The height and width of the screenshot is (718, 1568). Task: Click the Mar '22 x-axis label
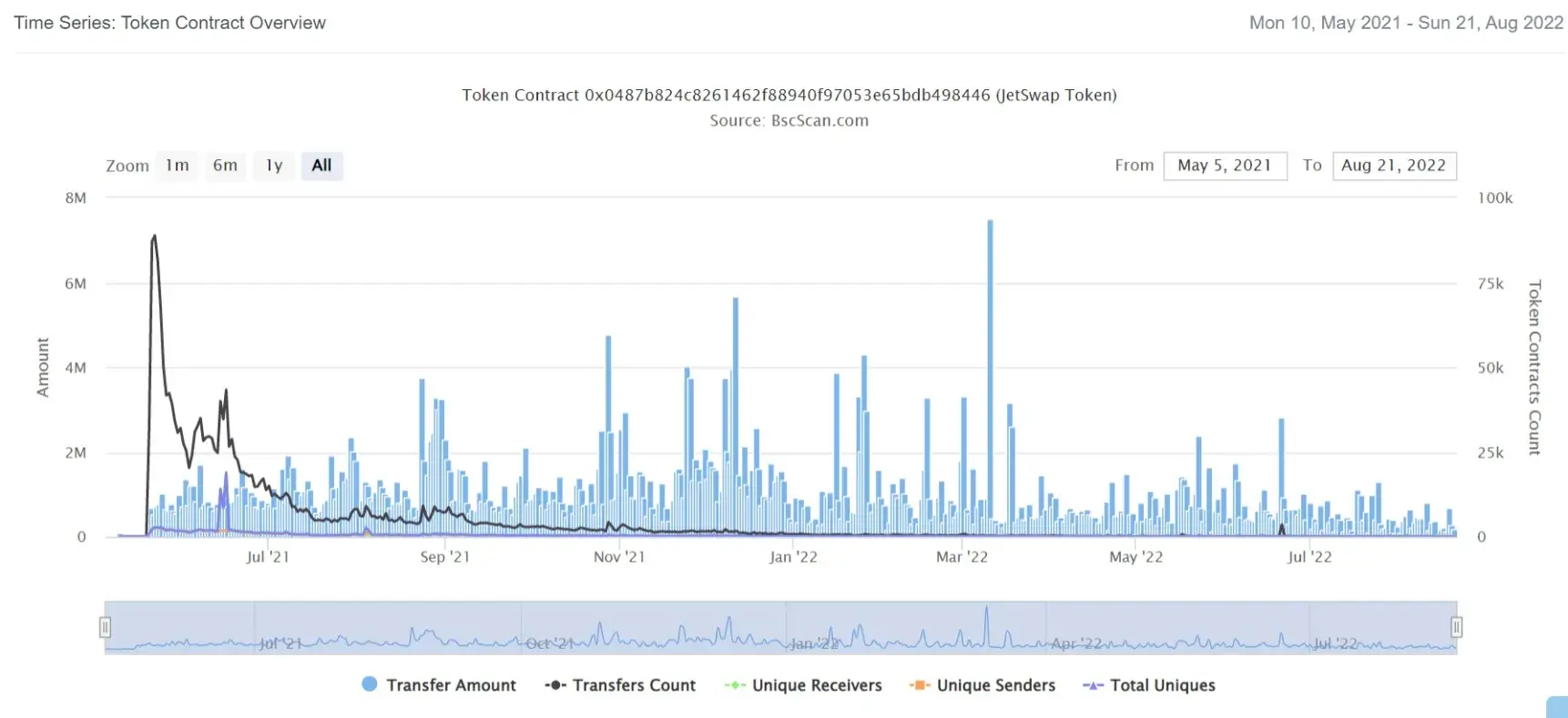tap(962, 557)
